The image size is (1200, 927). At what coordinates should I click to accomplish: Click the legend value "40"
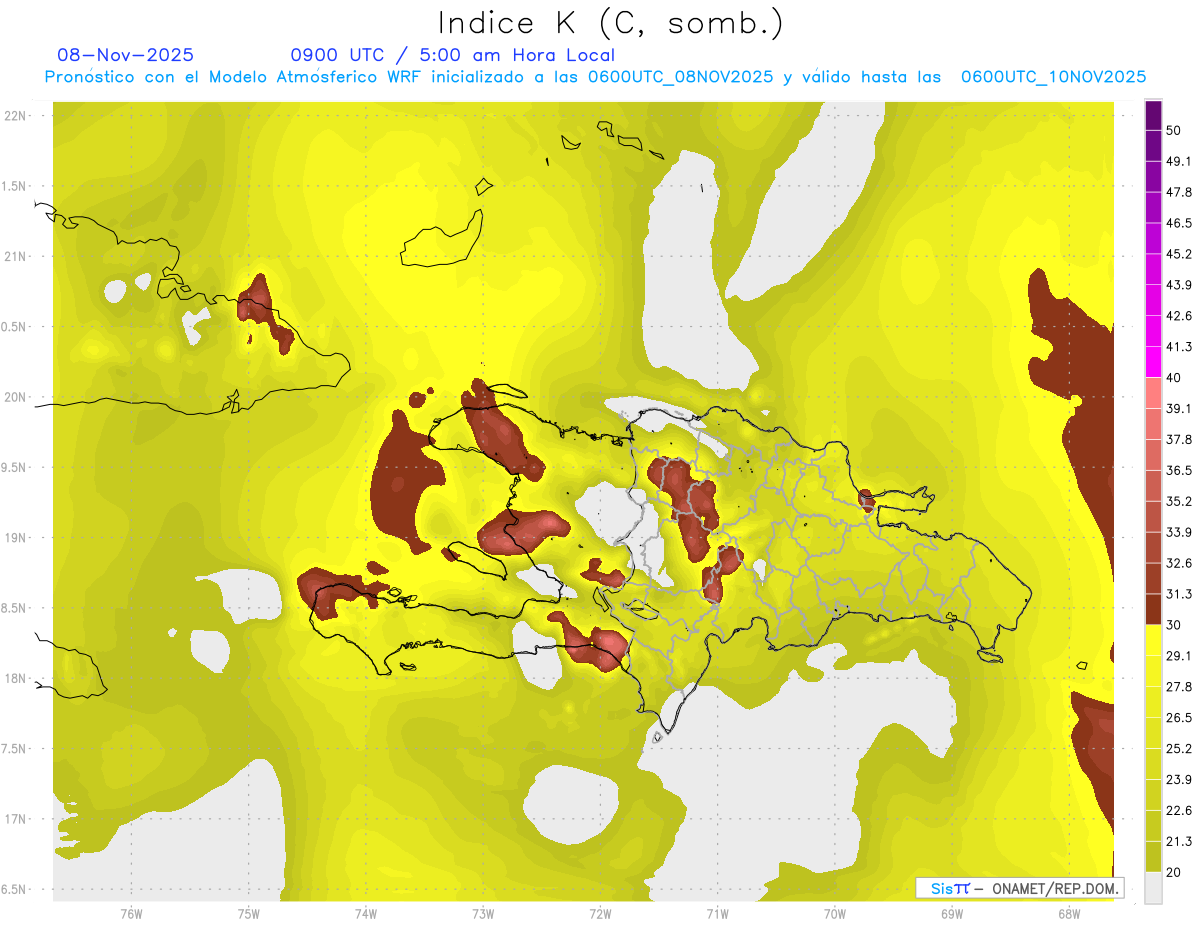pos(1174,378)
